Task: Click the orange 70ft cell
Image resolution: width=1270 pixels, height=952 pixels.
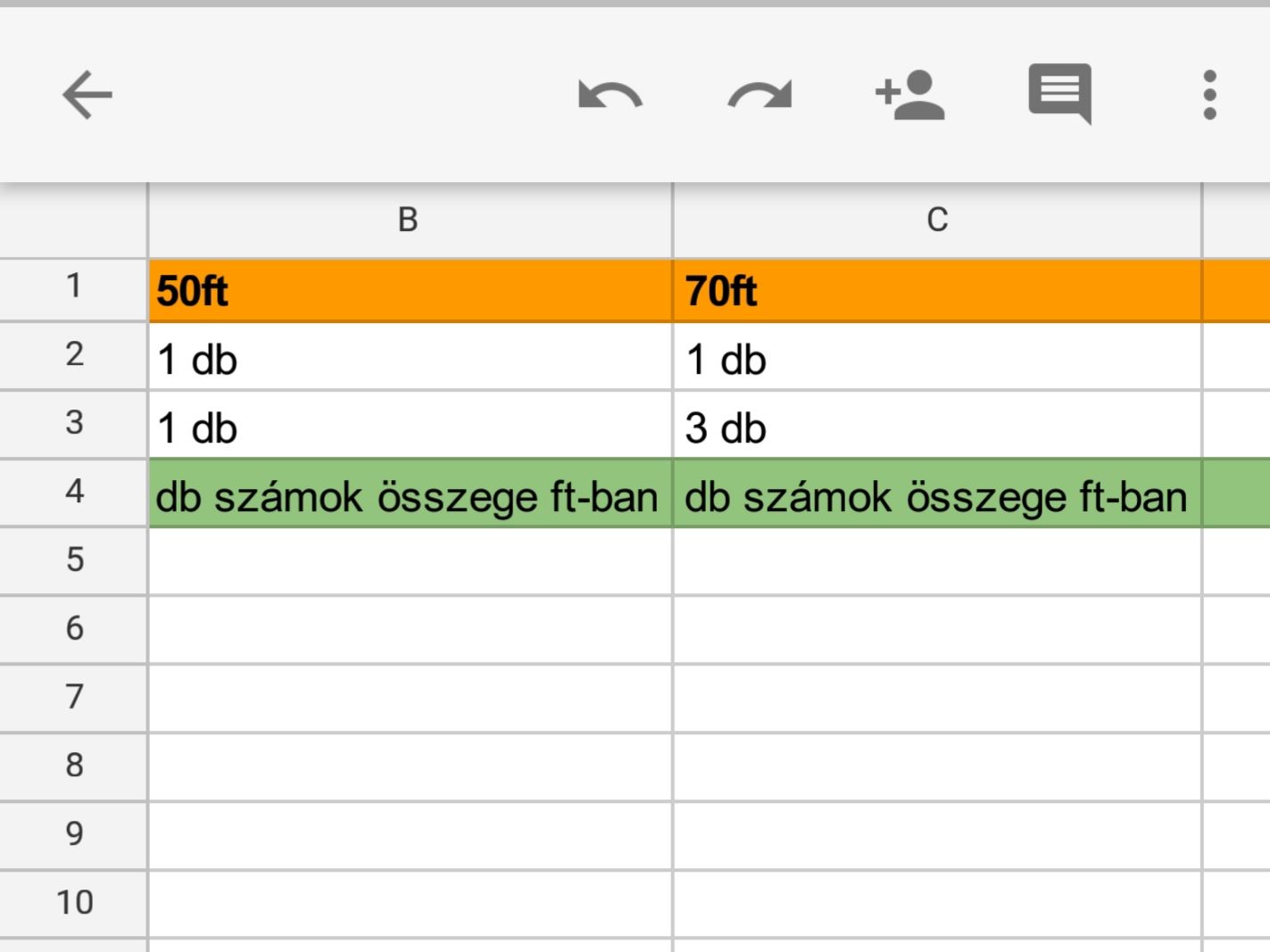Action: 937,291
